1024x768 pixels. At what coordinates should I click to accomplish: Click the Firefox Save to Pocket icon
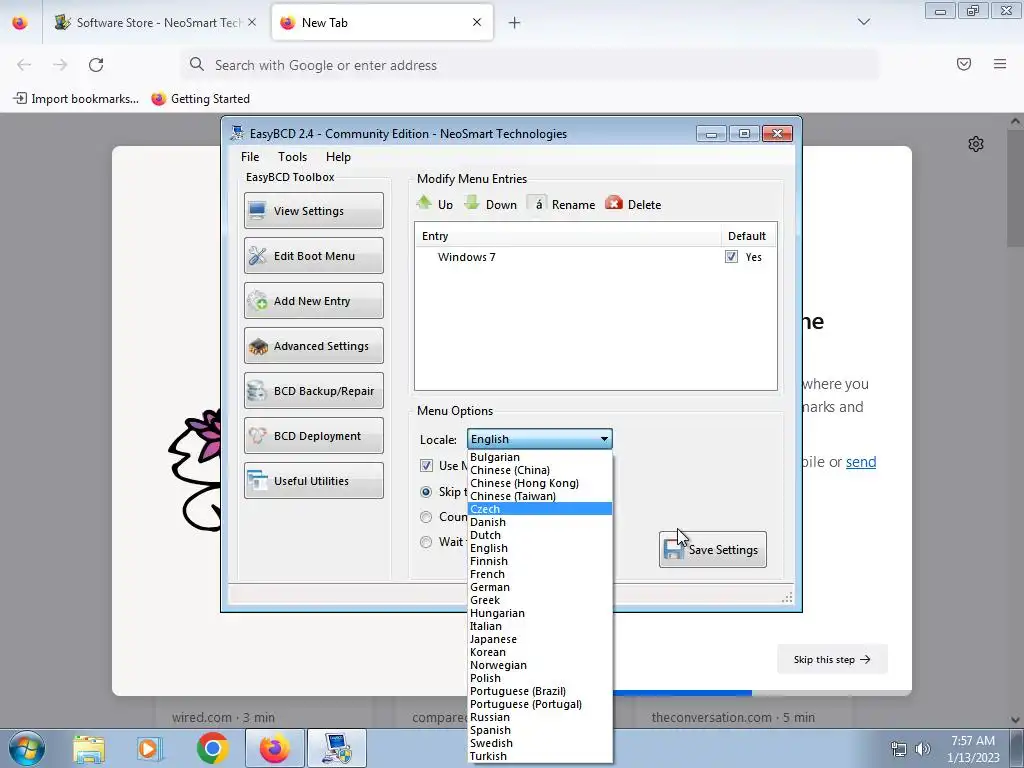[x=964, y=64]
